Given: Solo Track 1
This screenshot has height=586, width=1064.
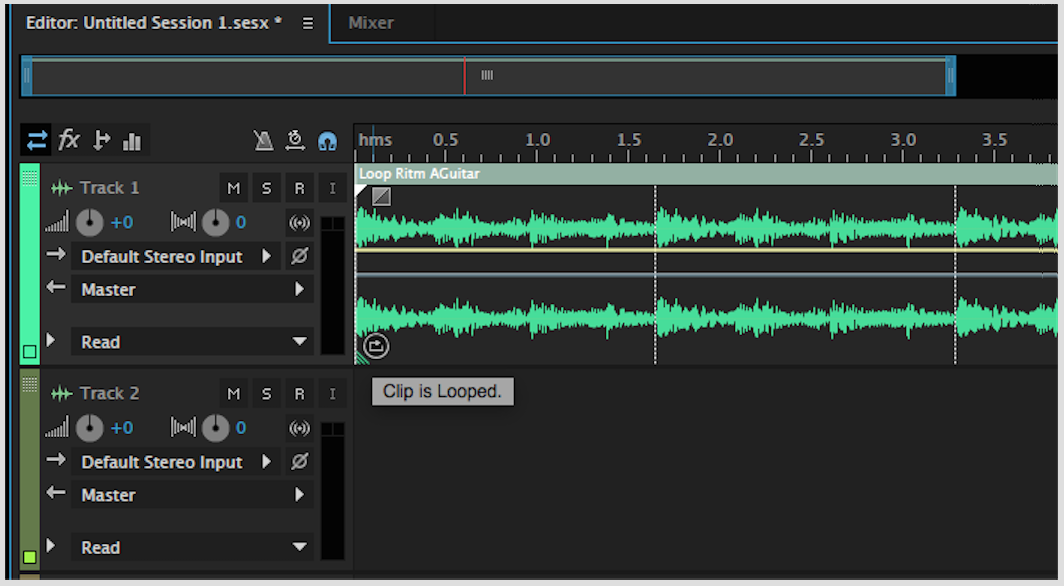Looking at the screenshot, I should tap(266, 189).
